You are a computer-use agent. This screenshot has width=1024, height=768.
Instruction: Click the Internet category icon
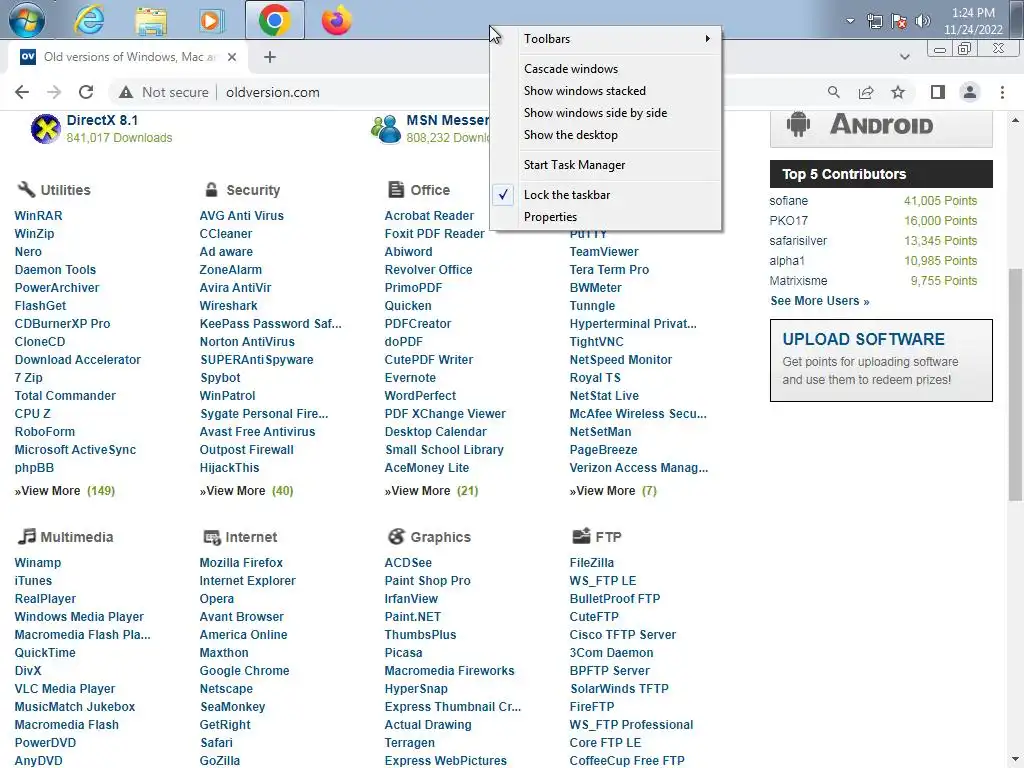pos(212,537)
